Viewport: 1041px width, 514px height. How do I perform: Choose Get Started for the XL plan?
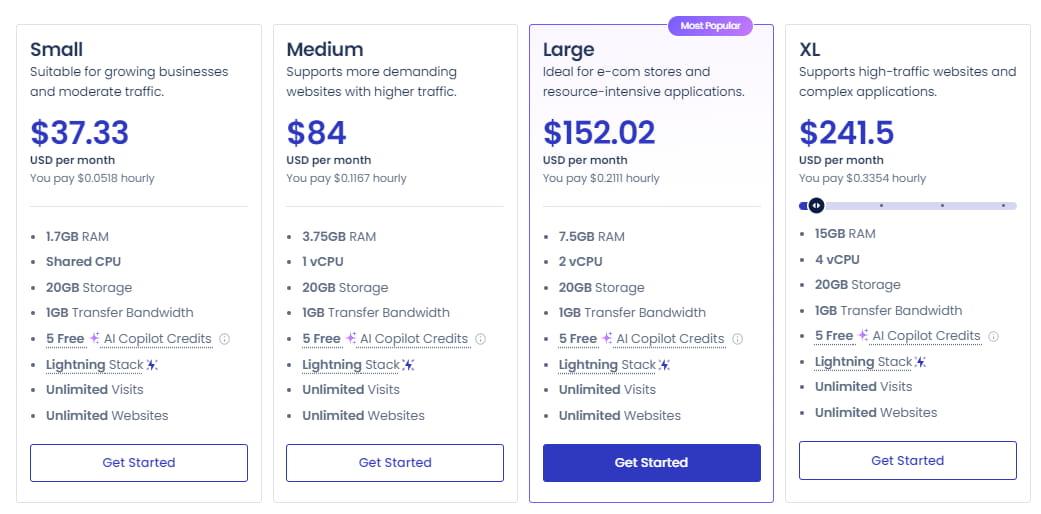[907, 461]
